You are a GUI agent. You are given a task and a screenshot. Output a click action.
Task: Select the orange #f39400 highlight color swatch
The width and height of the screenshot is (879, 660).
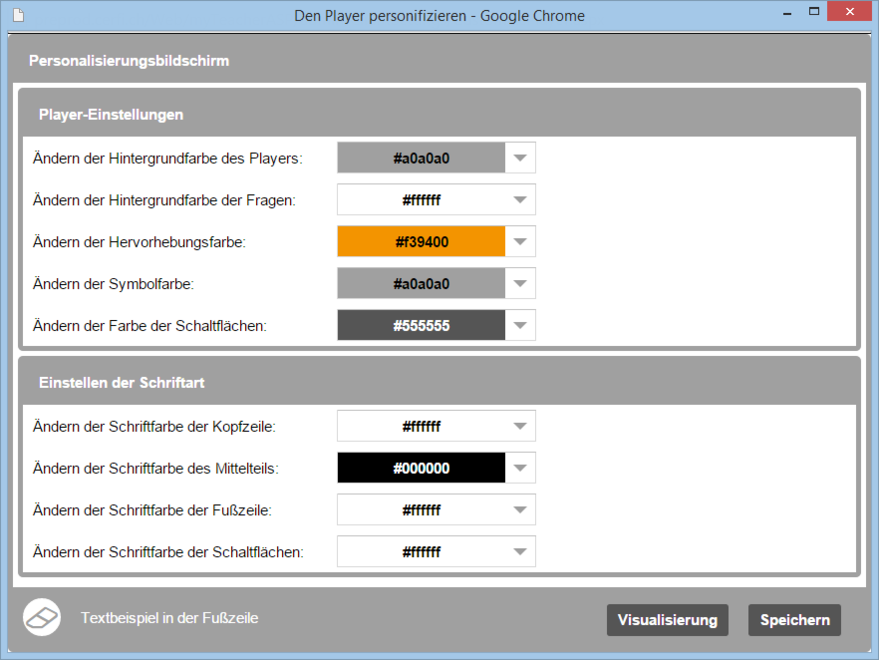pos(421,242)
